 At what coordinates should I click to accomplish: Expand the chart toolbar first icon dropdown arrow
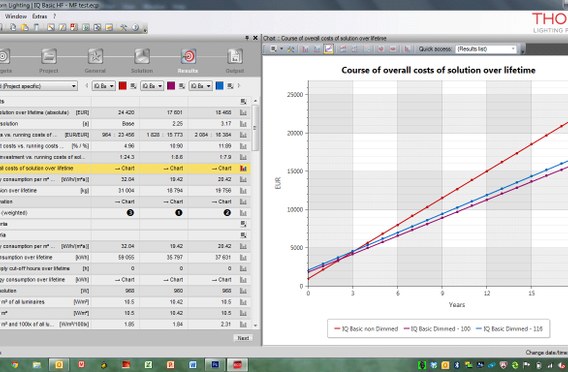281,49
